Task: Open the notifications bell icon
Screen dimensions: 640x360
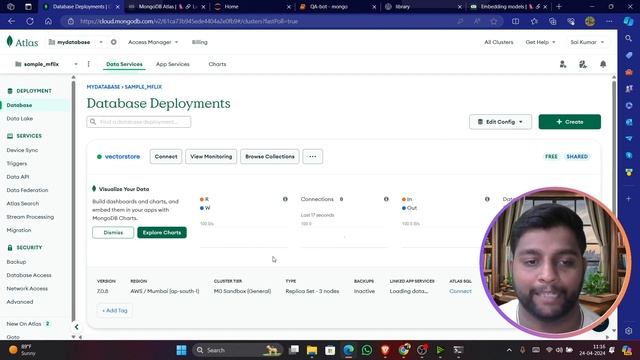Action: [x=603, y=64]
